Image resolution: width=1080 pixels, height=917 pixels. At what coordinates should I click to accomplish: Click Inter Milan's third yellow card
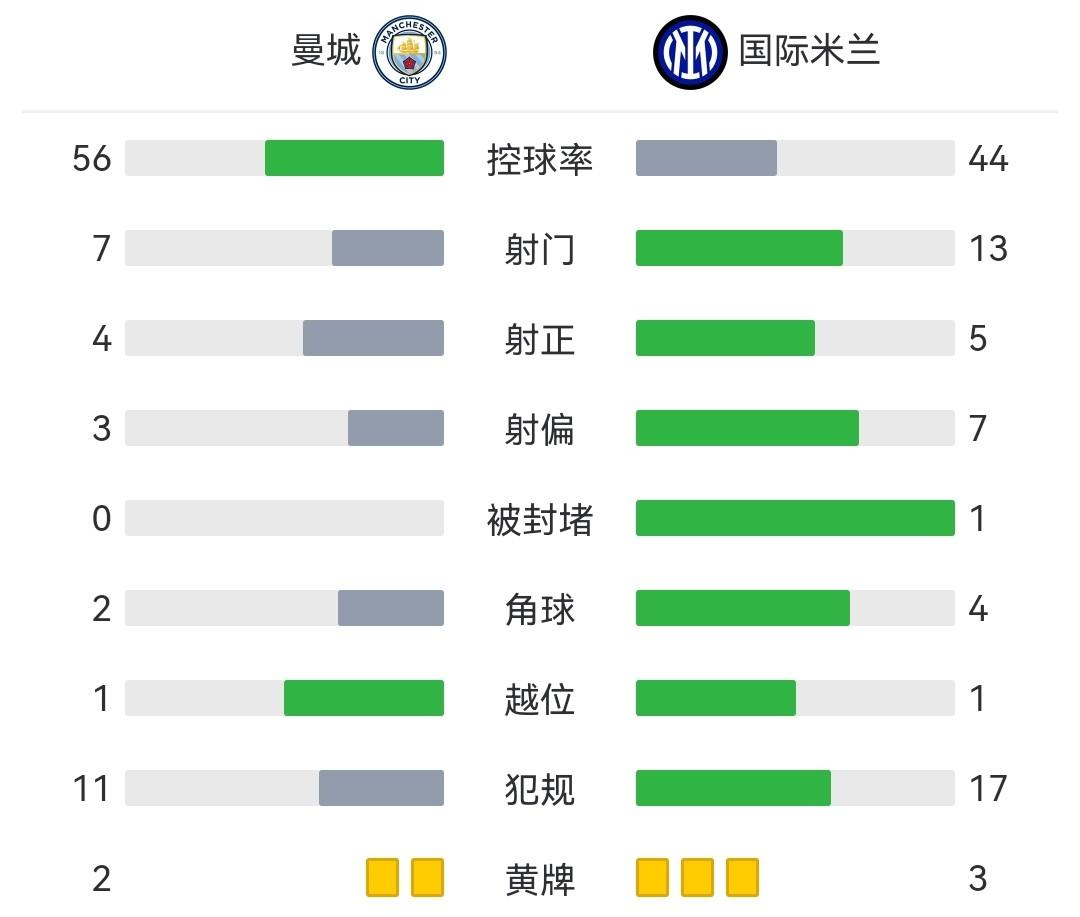(x=742, y=877)
